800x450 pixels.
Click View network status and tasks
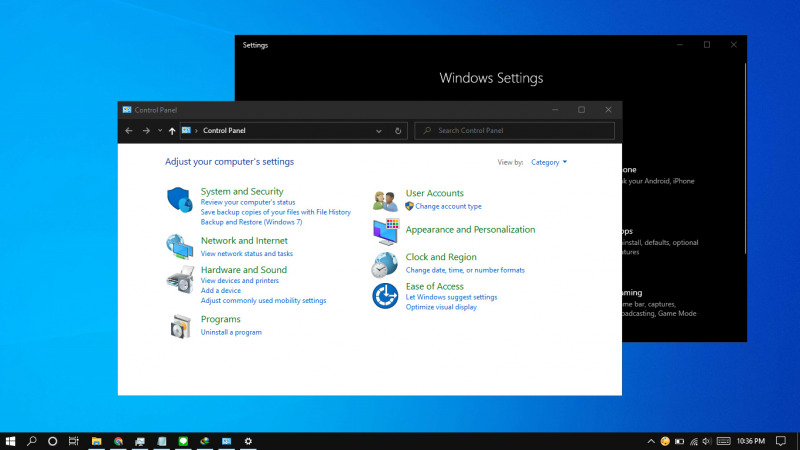pos(246,254)
